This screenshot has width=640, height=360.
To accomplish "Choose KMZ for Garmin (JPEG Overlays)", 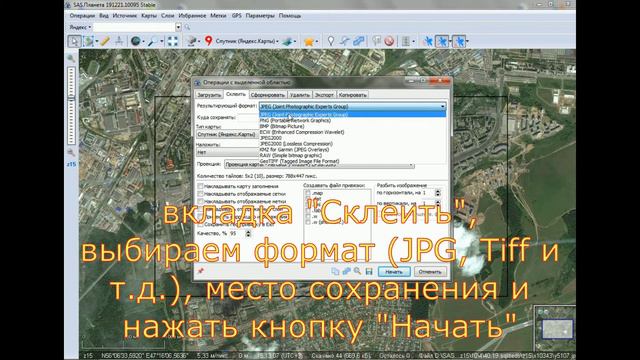I will point(294,149).
